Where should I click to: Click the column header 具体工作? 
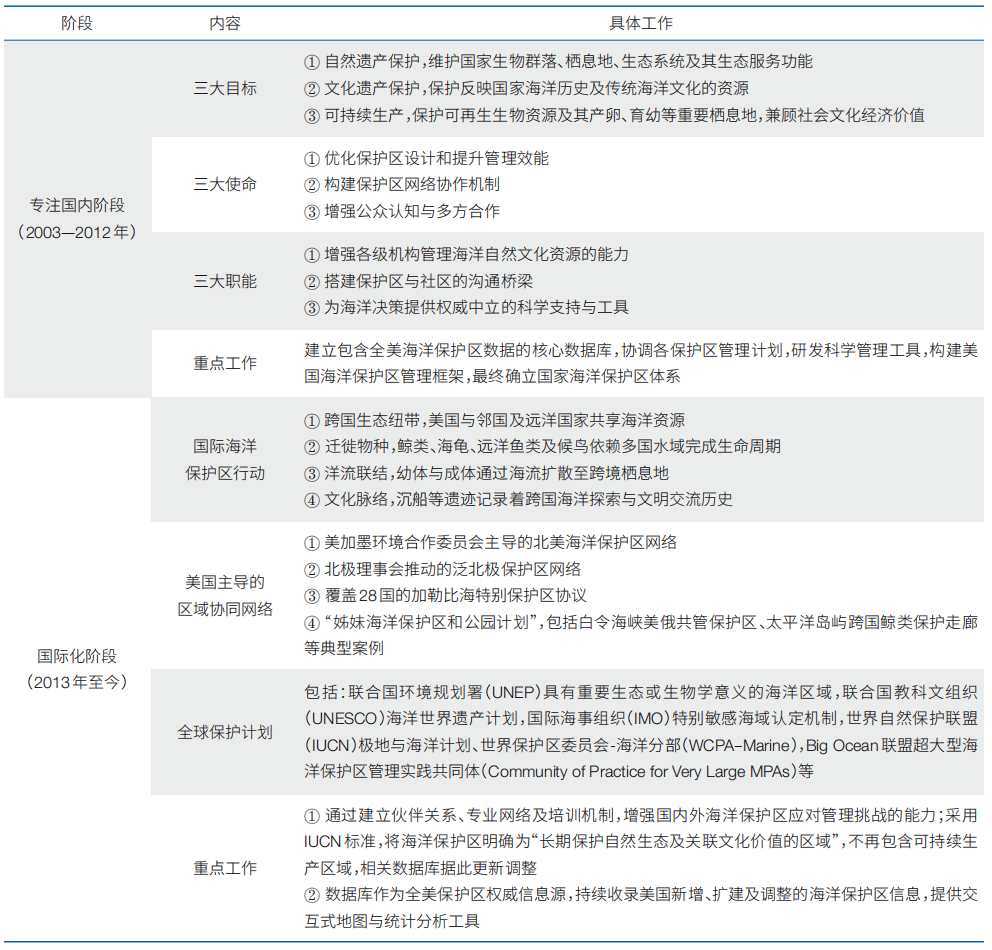[640, 23]
